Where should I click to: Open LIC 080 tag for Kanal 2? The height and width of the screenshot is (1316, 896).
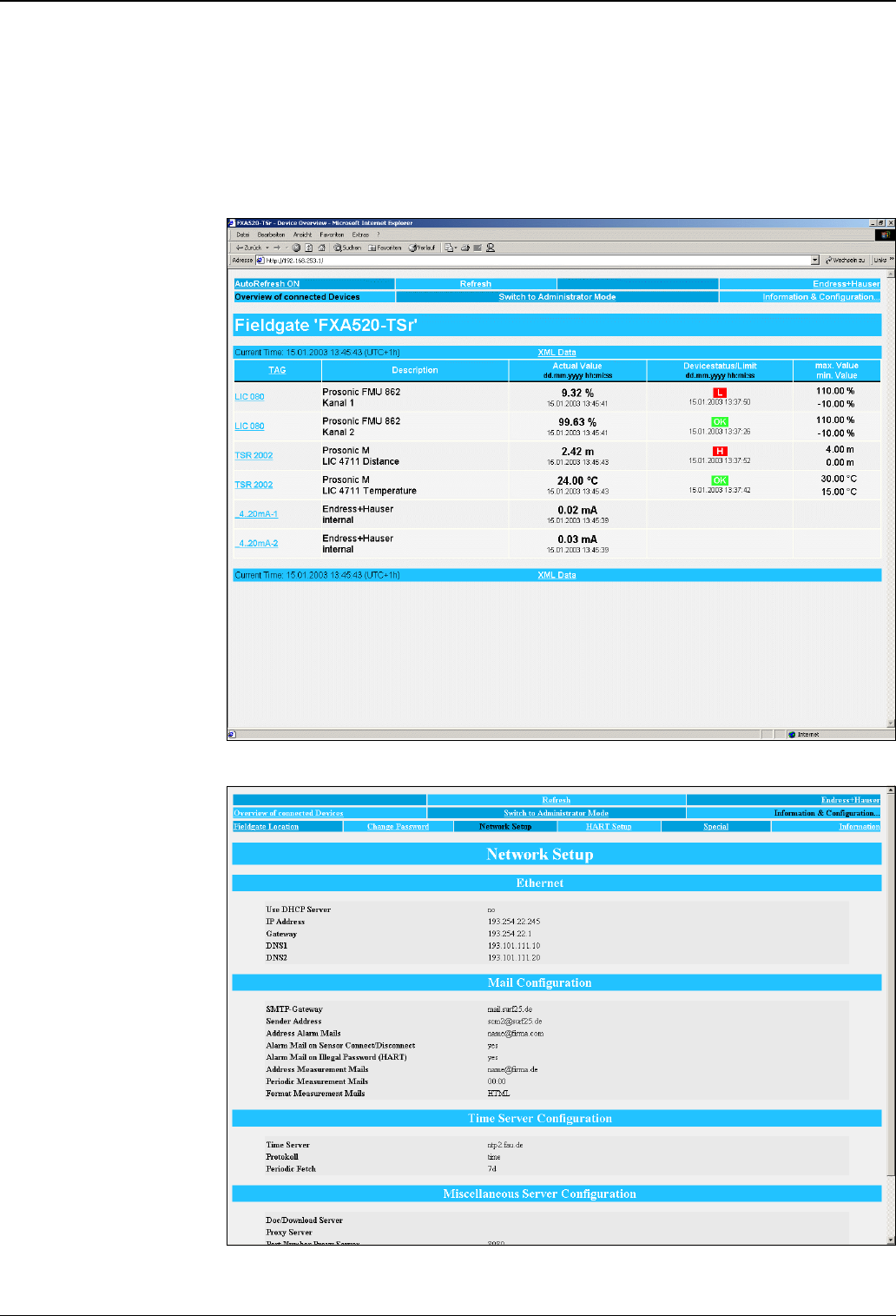249,427
